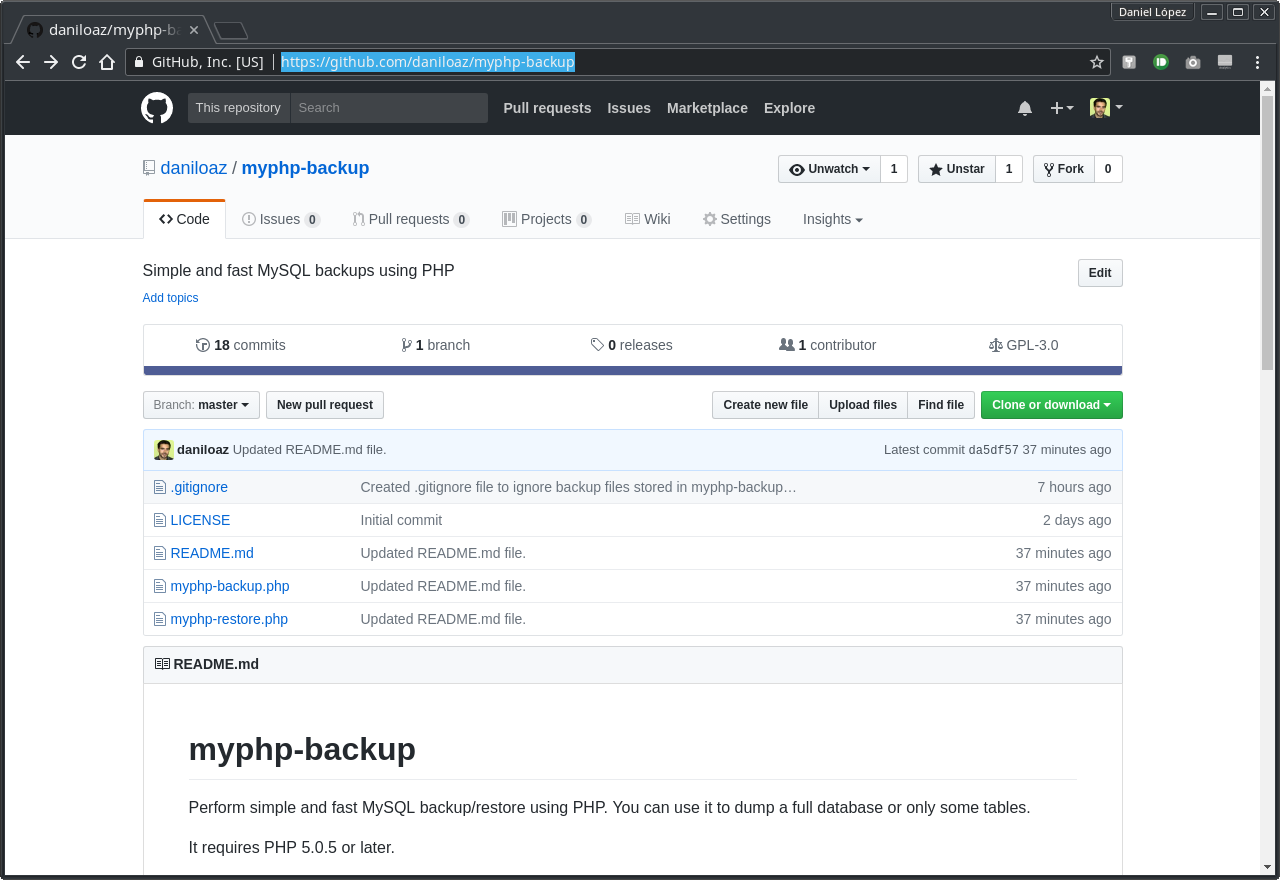Expand the Insights dropdown

tap(832, 219)
